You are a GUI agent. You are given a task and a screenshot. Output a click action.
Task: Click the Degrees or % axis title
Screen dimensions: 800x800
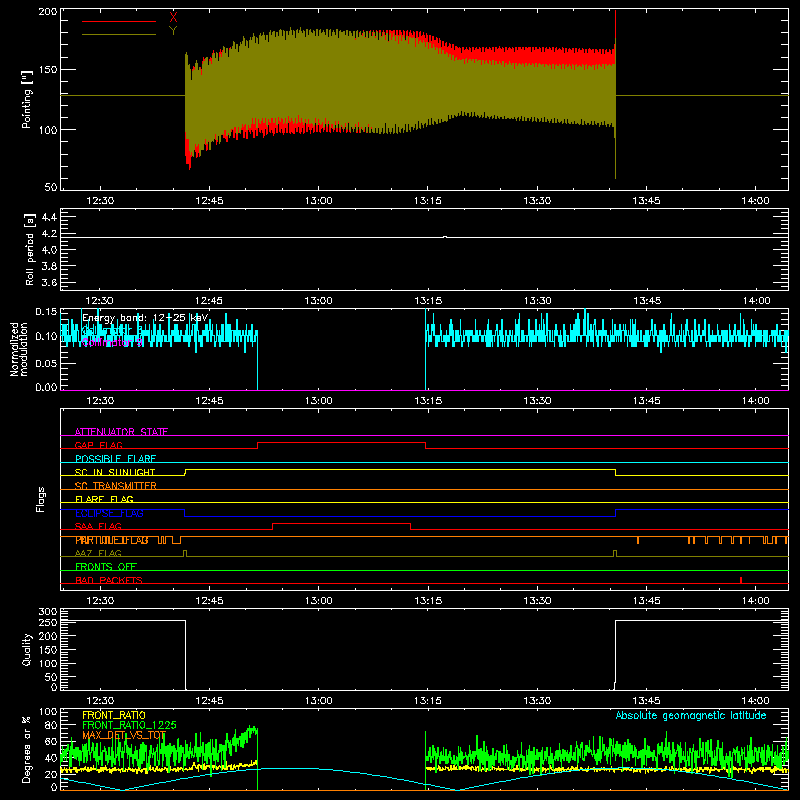tap(27, 749)
